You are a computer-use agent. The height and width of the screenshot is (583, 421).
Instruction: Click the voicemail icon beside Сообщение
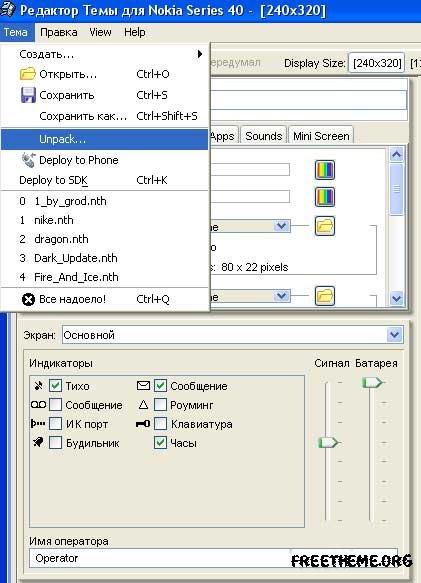(38, 405)
